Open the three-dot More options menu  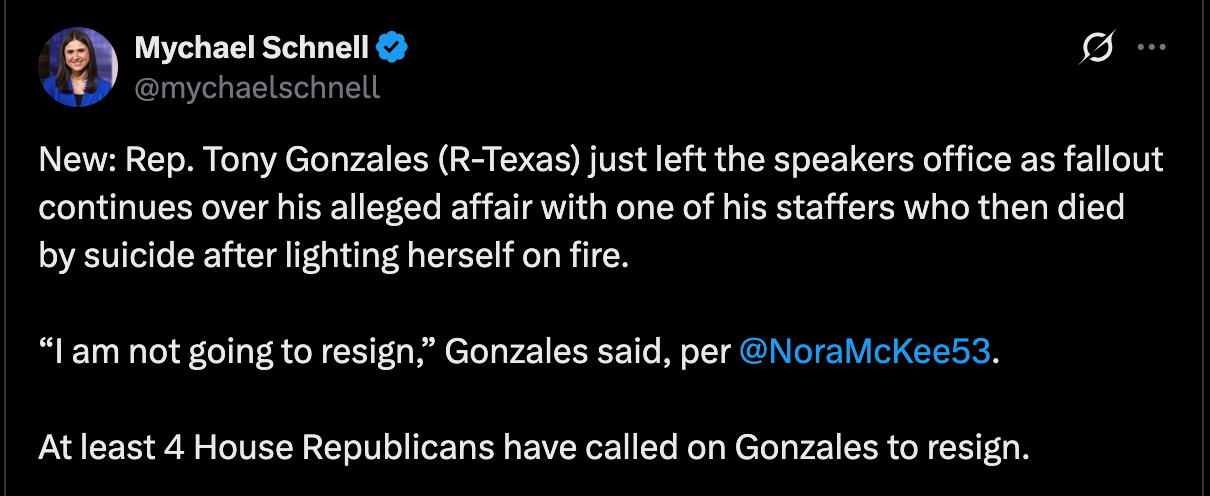point(1152,46)
